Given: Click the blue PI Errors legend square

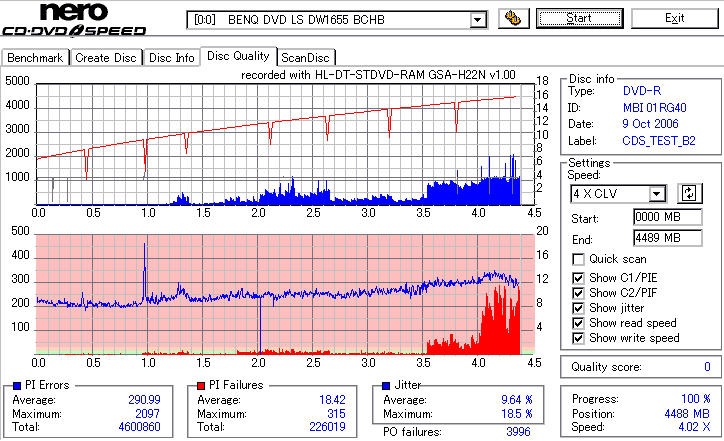Looking at the screenshot, I should 17,386.
